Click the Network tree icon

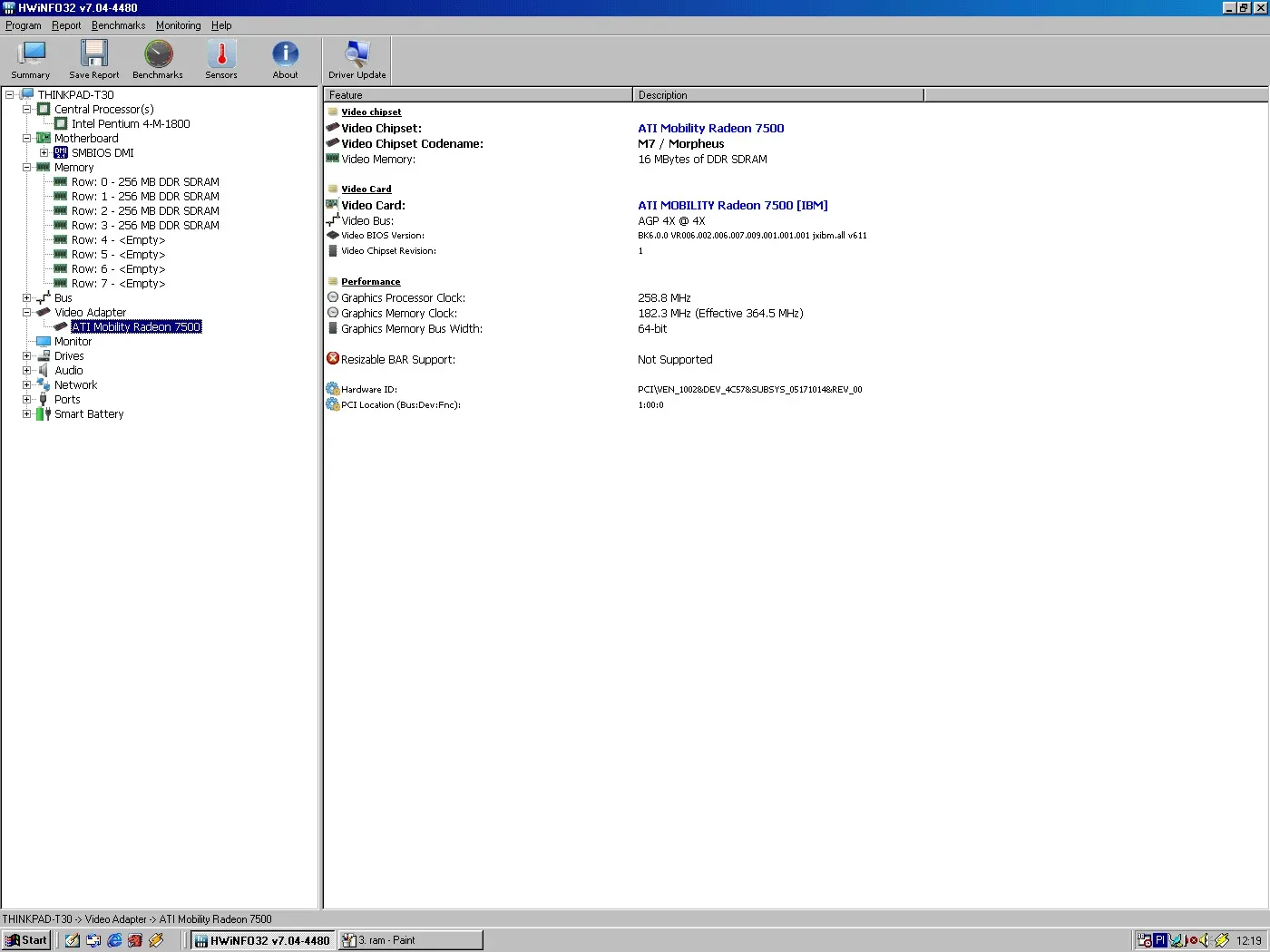tap(43, 384)
